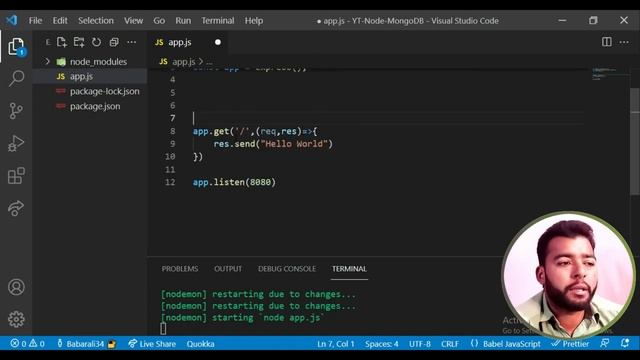Open Live Share view in activity bar
640x360 pixels.
click(16, 208)
